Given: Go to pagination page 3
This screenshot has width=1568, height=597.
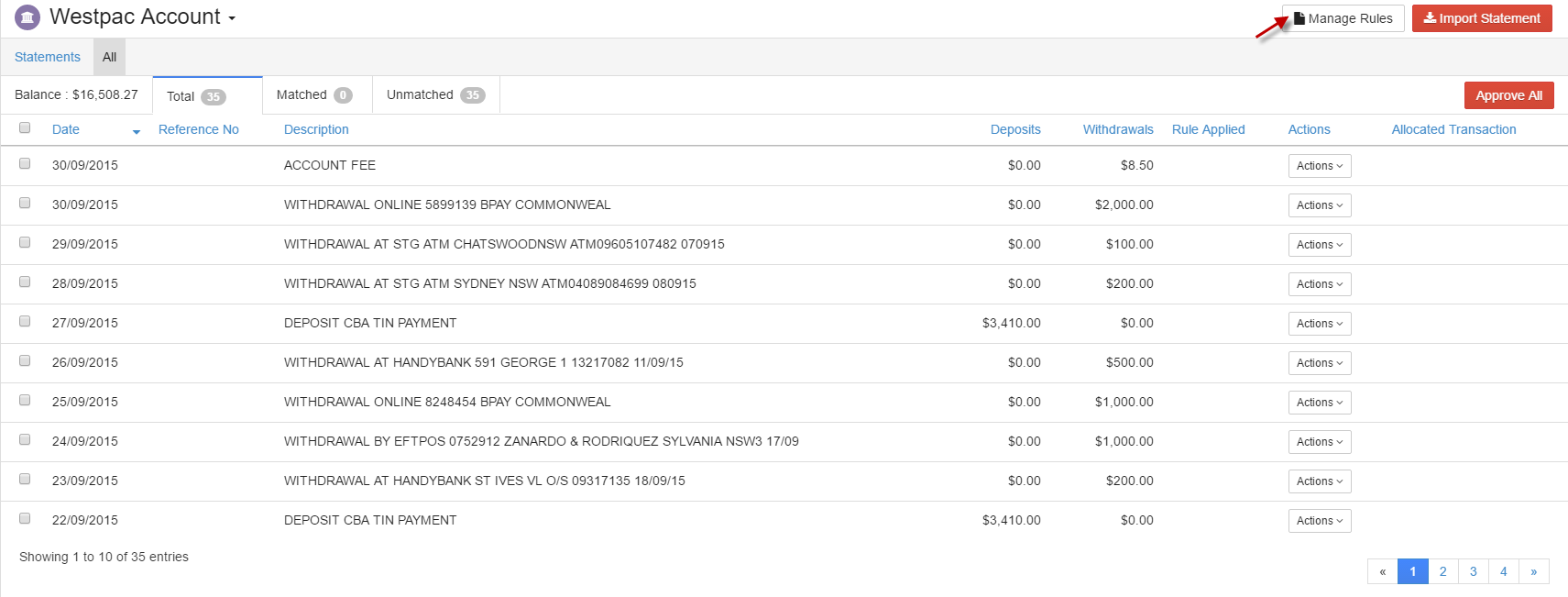Looking at the screenshot, I should [1473, 571].
